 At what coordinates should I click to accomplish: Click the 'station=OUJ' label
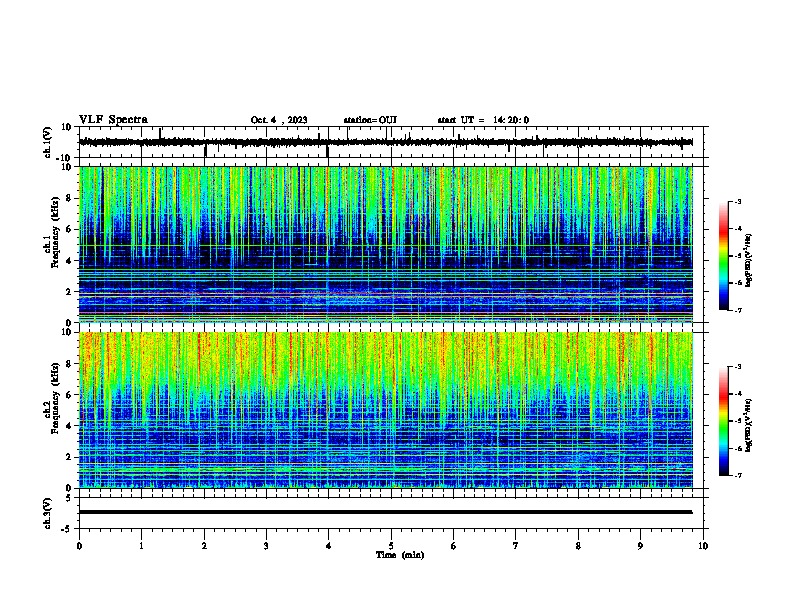pos(370,120)
